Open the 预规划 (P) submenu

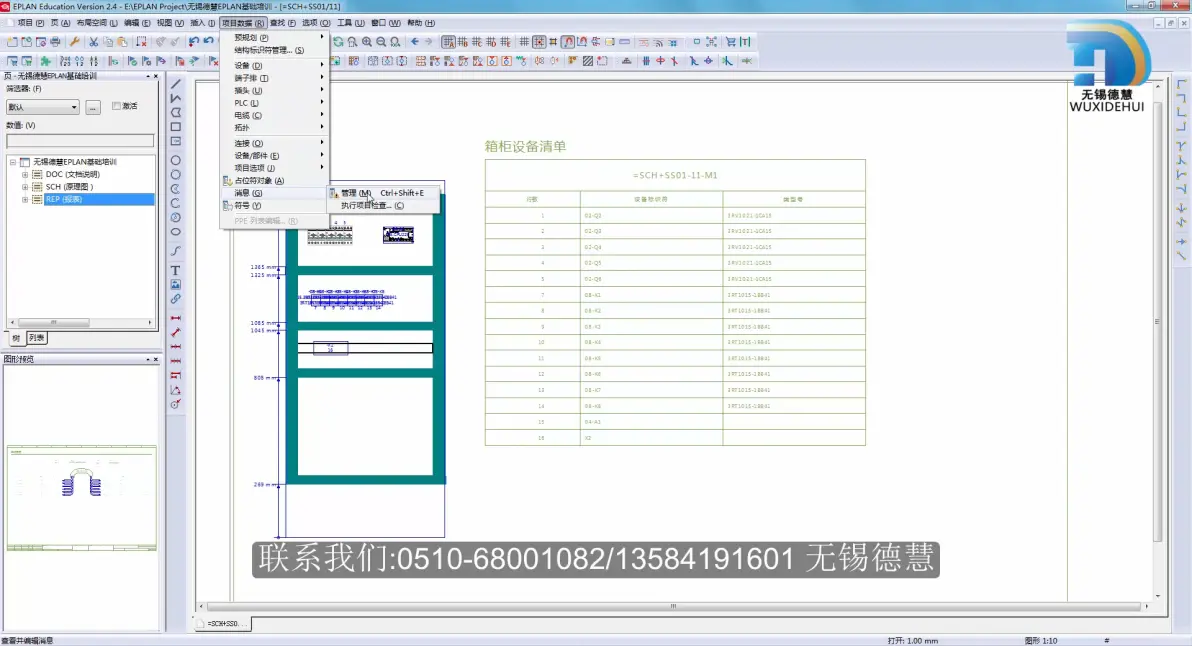274,37
